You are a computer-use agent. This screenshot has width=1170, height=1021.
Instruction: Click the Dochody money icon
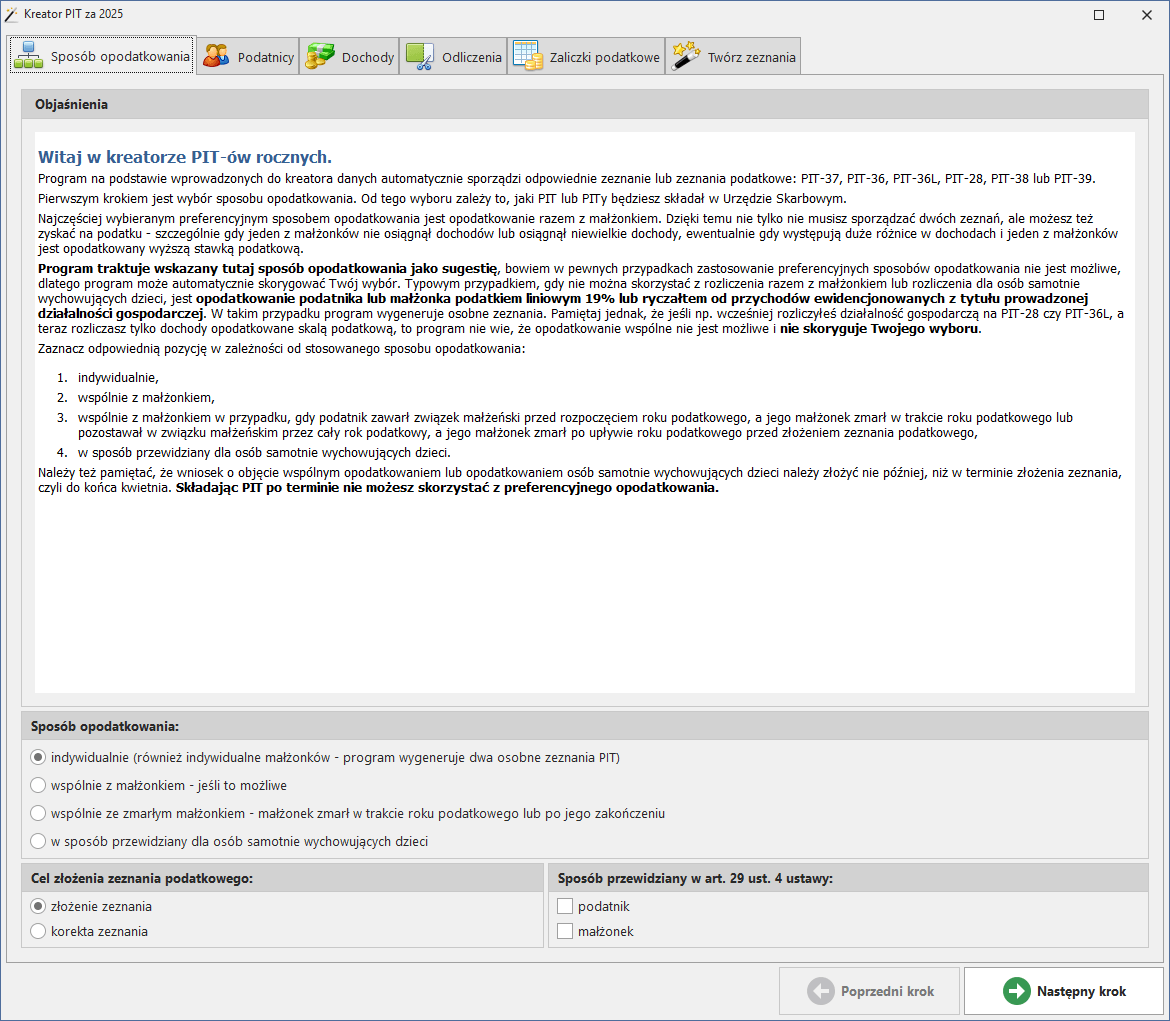click(x=320, y=57)
